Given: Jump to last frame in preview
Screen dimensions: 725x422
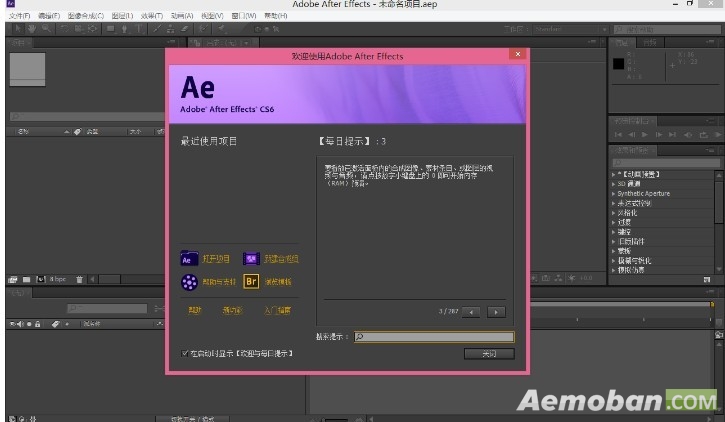Looking at the screenshot, I should [x=673, y=135].
